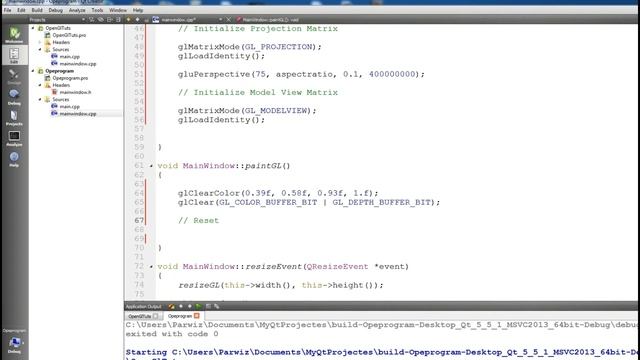The width and height of the screenshot is (640, 360).
Task: Click synchronize with editor link icon
Action: tap(101, 20)
